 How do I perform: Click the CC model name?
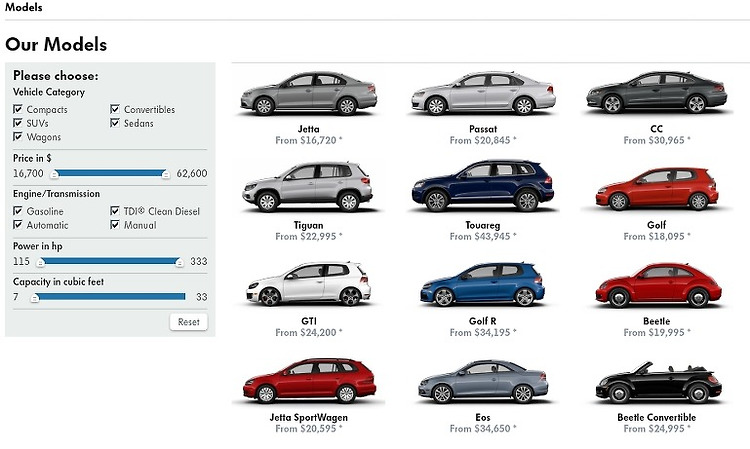pyautogui.click(x=657, y=129)
